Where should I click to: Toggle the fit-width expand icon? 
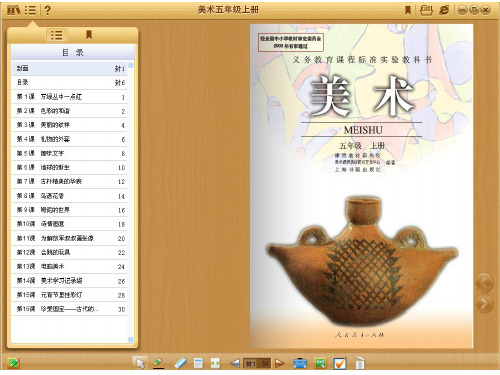[x=215, y=363]
